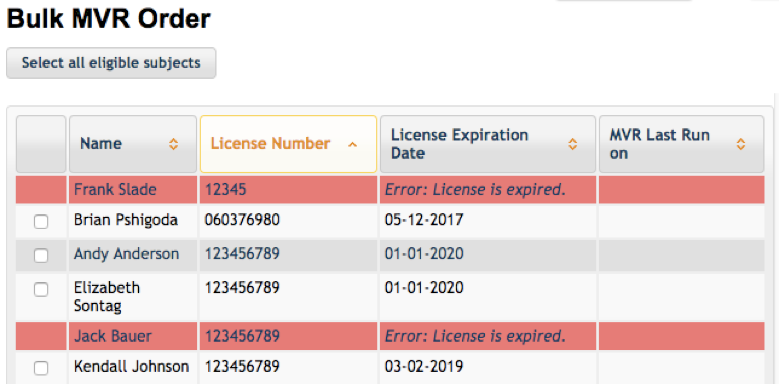Viewport: 779px width, 384px height.
Task: Click the Frank Slade name cell
Action: click(133, 190)
